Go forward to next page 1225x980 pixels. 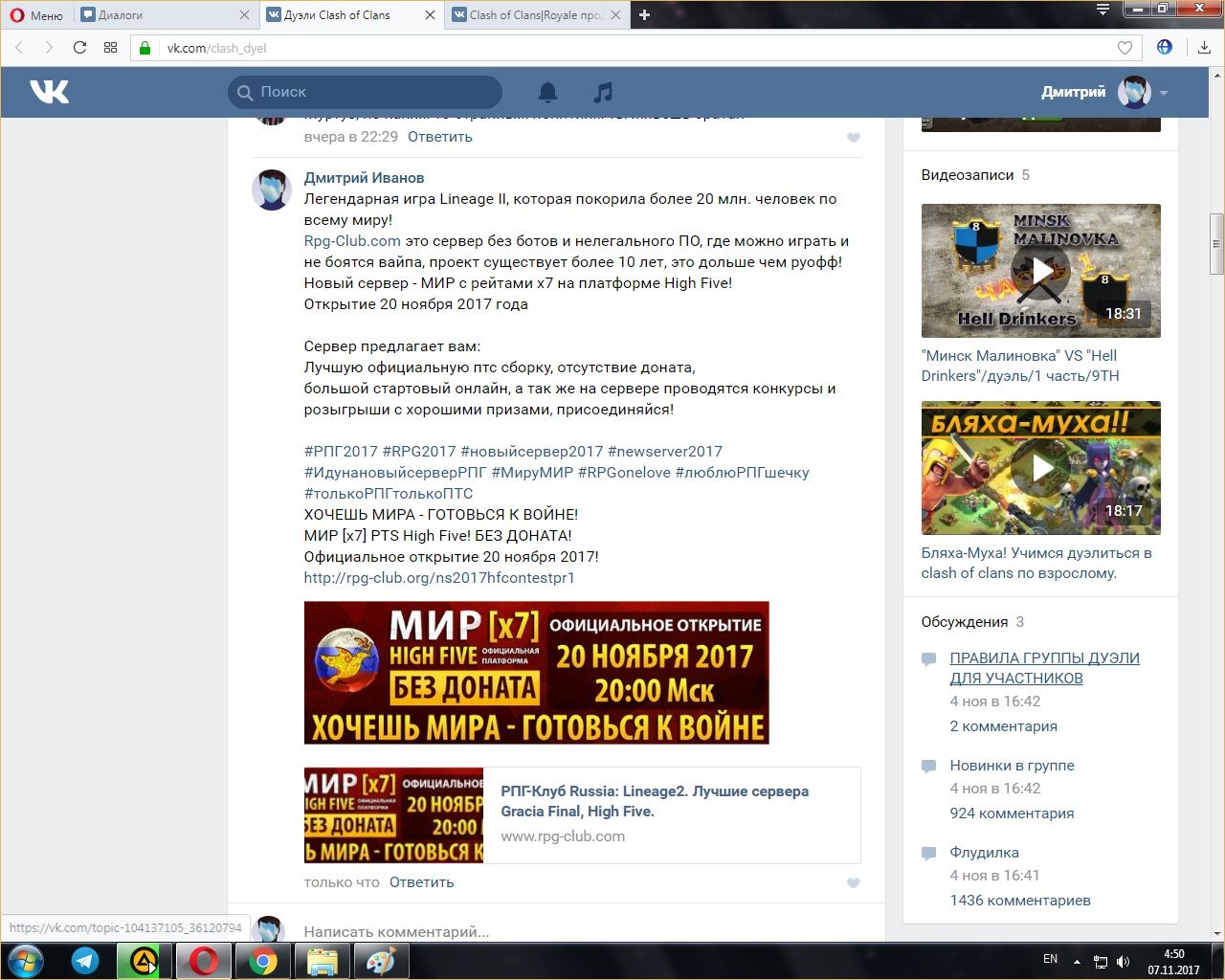(49, 48)
